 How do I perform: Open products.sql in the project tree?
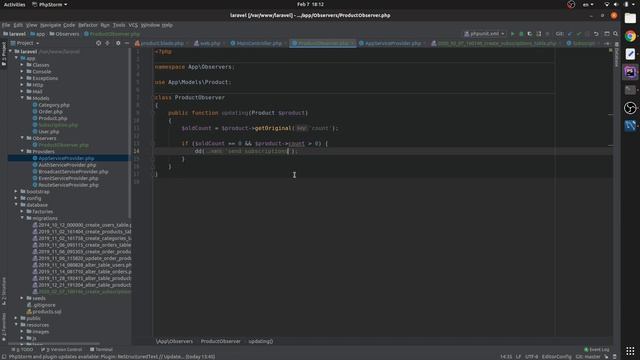(47, 311)
